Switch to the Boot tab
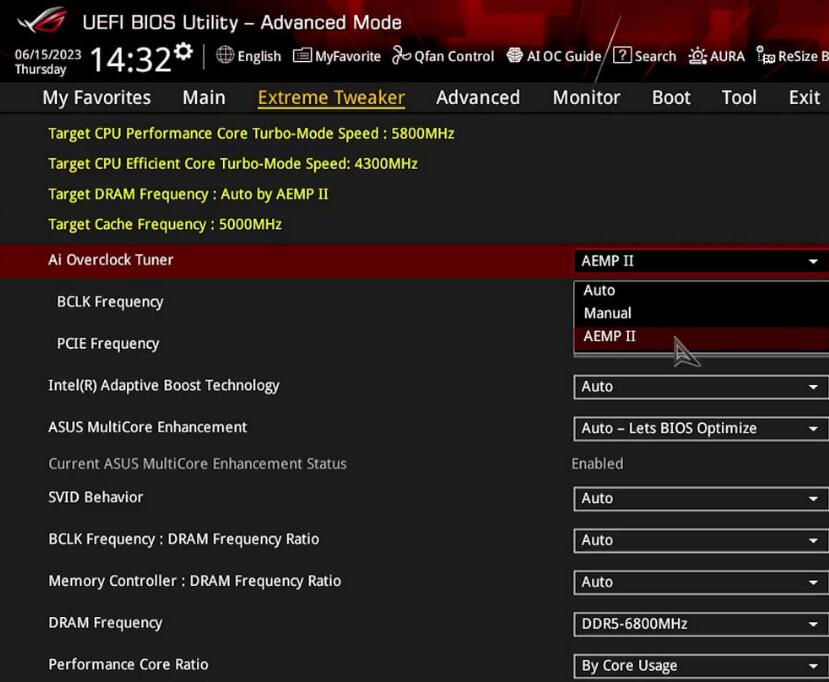This screenshot has height=682, width=829. [x=671, y=98]
